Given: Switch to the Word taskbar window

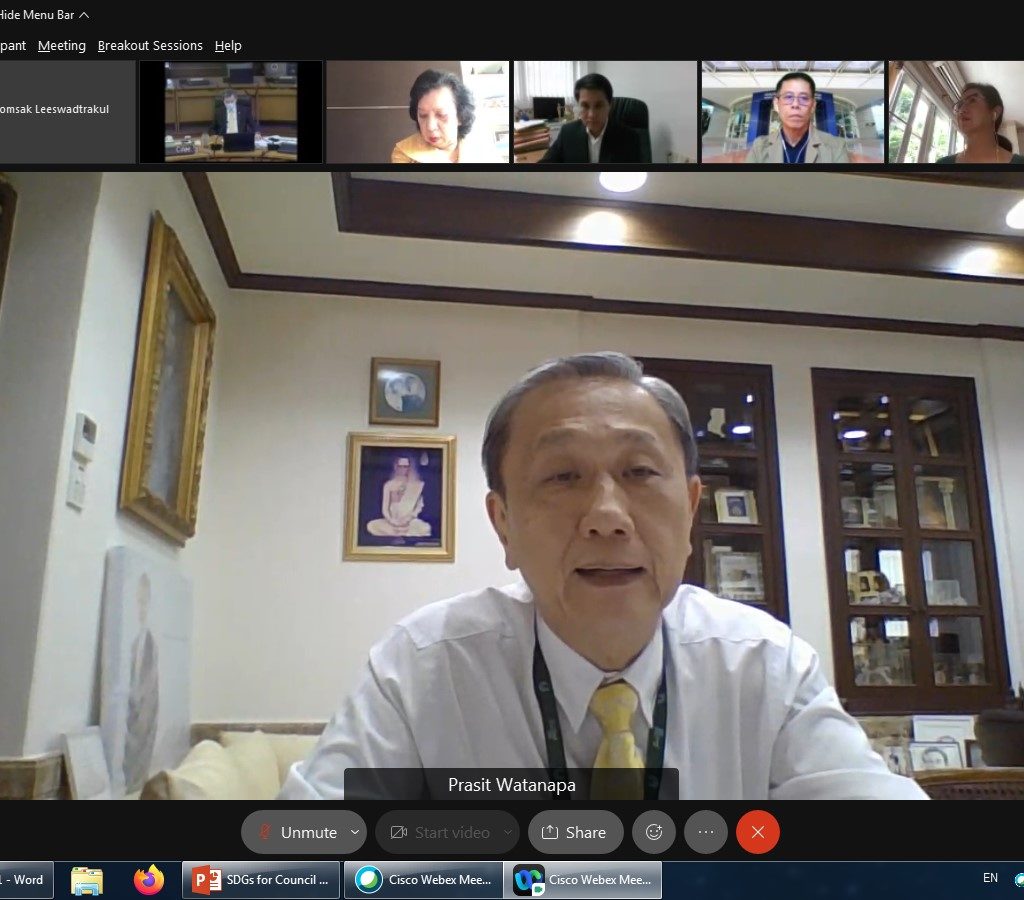Looking at the screenshot, I should 25,880.
